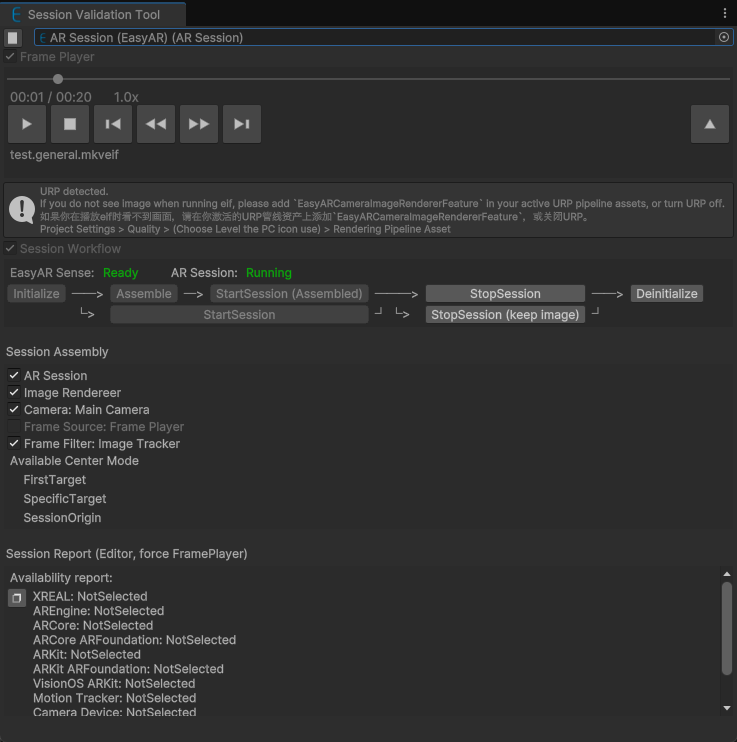This screenshot has width=737, height=742.
Task: Click the rewind playback icon
Action: [x=156, y=124]
